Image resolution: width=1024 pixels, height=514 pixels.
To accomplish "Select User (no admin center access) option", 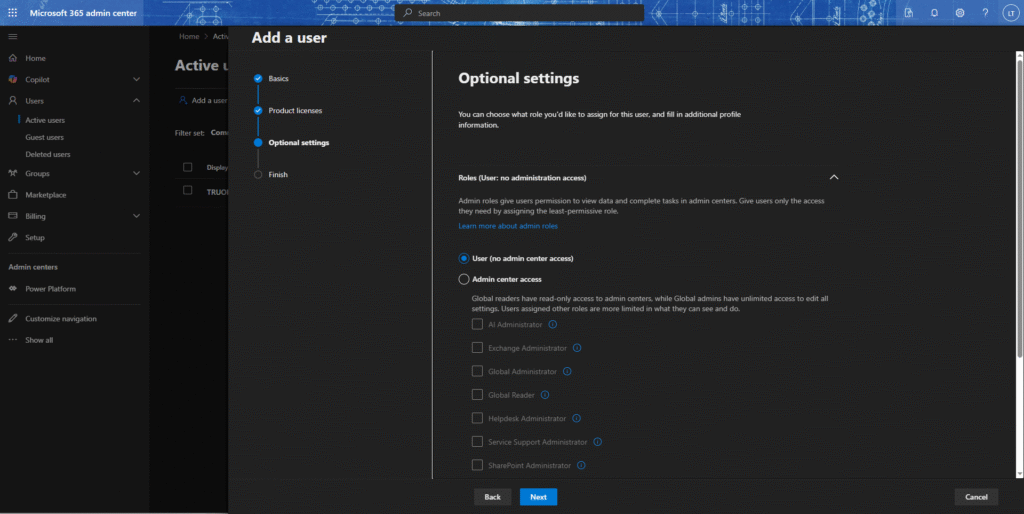I will click(463, 258).
